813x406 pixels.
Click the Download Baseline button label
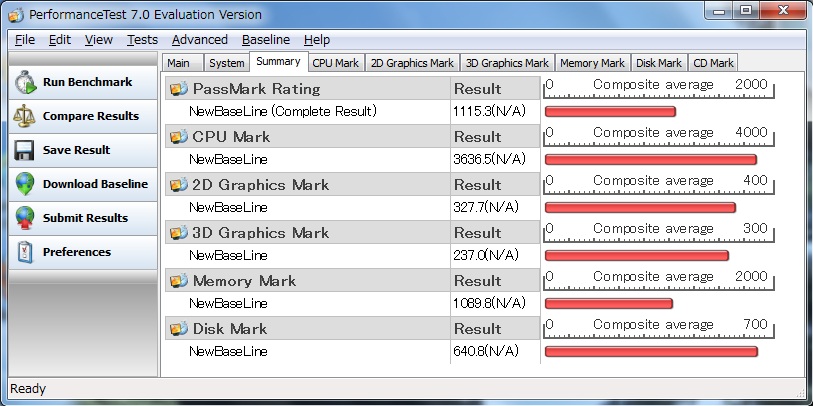click(95, 184)
